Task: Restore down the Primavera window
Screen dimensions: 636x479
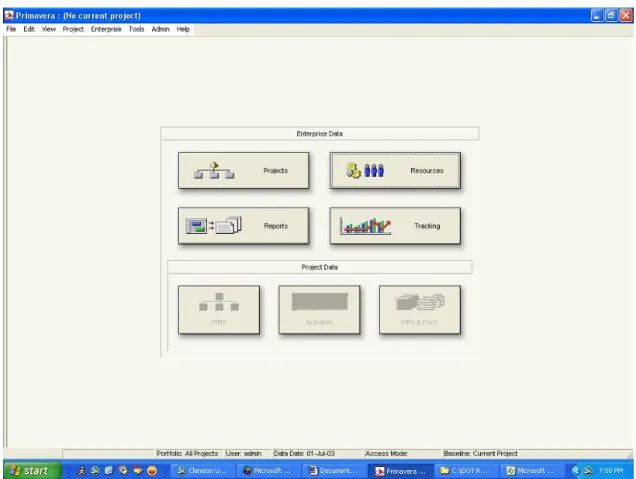Action: pos(611,16)
